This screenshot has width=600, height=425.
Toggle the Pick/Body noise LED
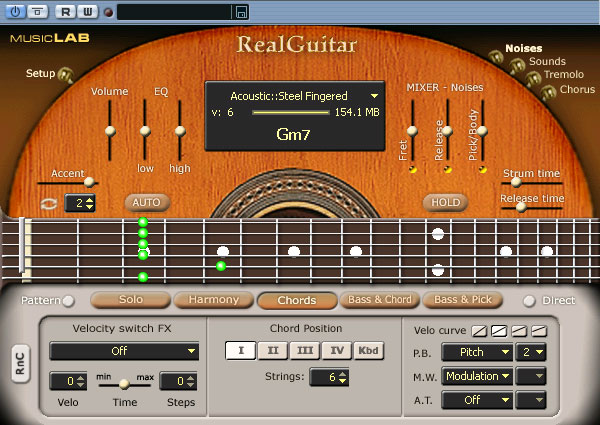483,169
